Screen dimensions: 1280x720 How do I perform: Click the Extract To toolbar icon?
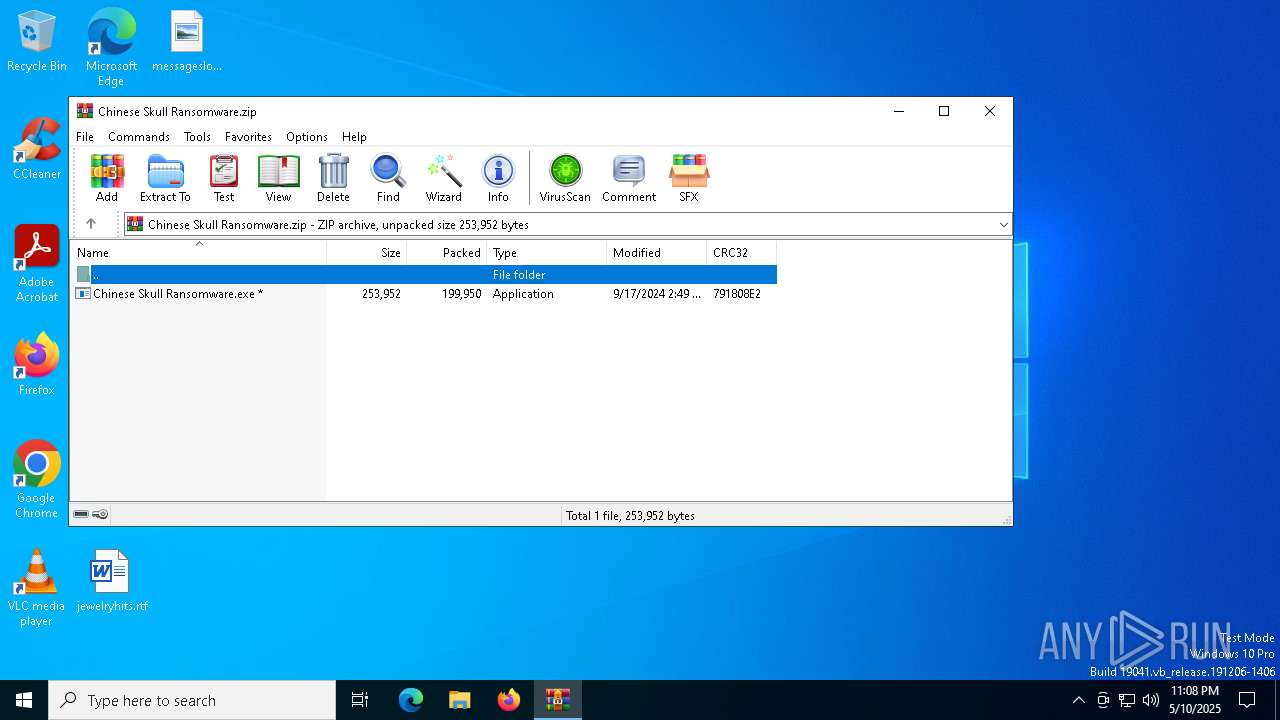click(165, 178)
